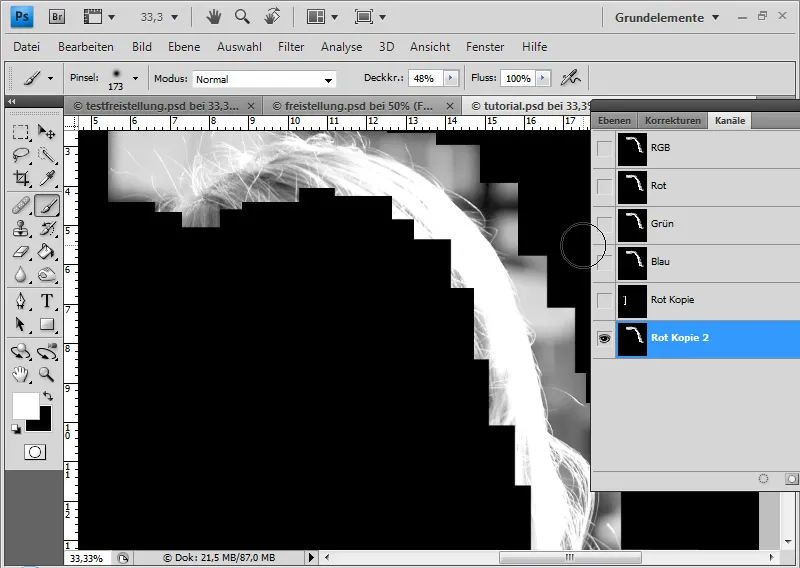This screenshot has width=800, height=568.
Task: Select the Hand tool in toolbox
Action: [20, 375]
